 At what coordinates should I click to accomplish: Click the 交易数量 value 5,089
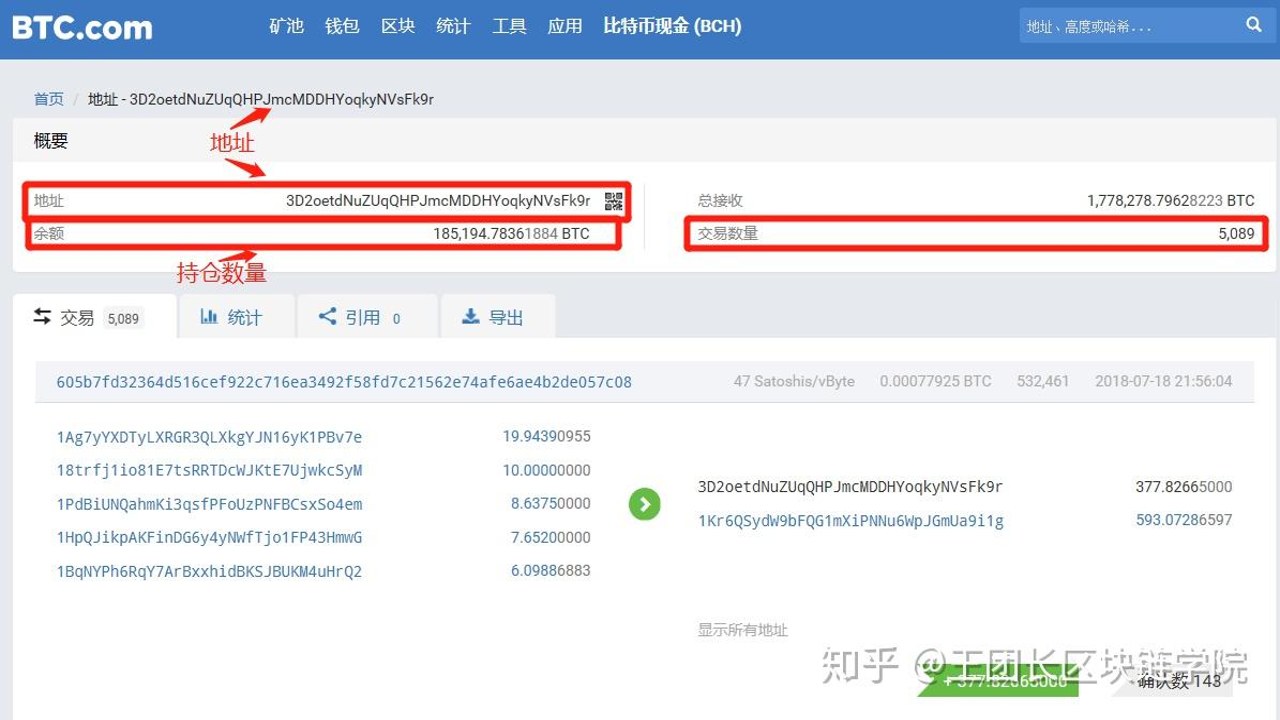point(1236,234)
